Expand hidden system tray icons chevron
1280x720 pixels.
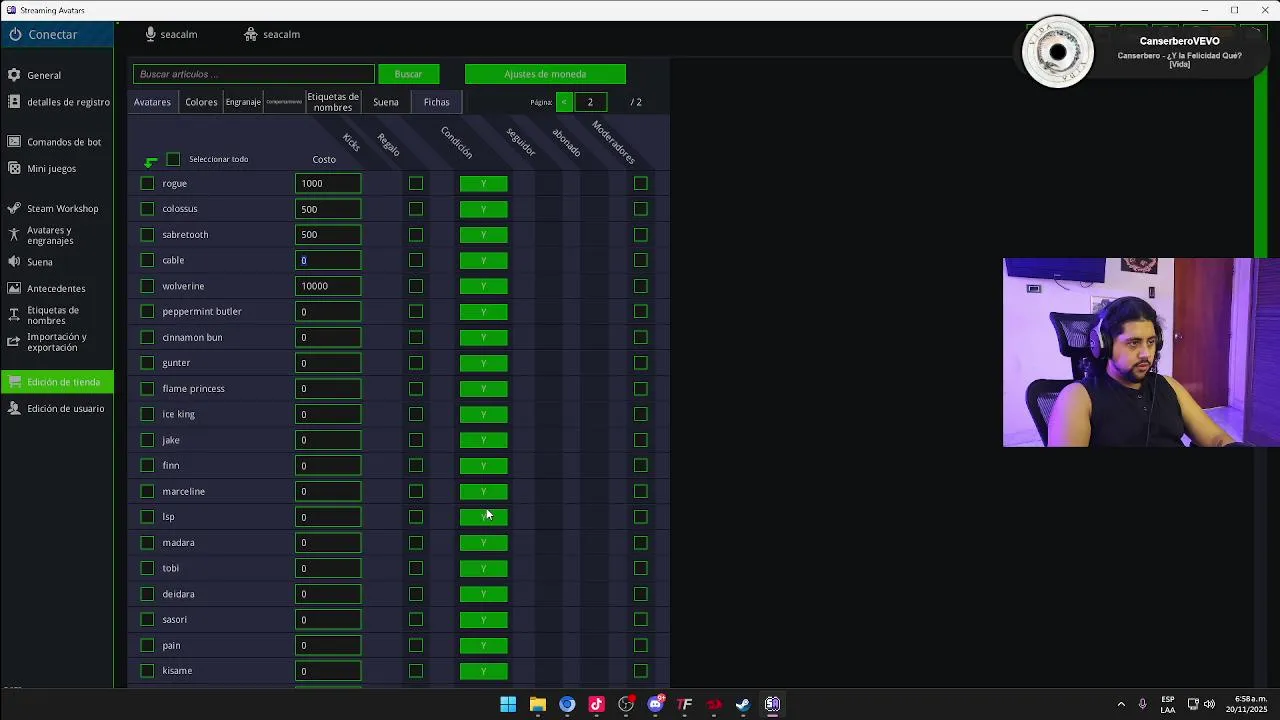(1121, 704)
